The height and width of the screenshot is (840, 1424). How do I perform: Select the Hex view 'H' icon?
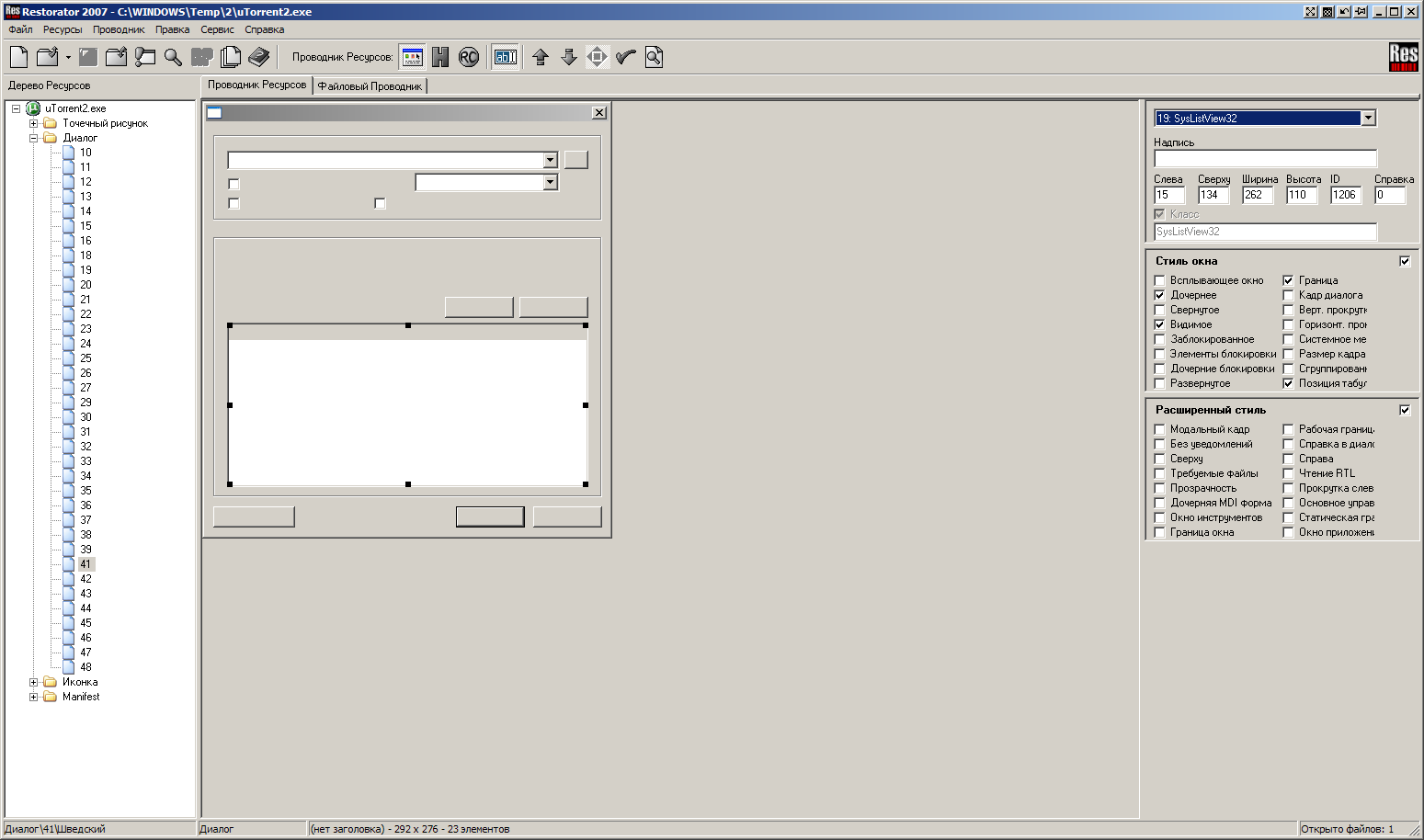pos(440,57)
